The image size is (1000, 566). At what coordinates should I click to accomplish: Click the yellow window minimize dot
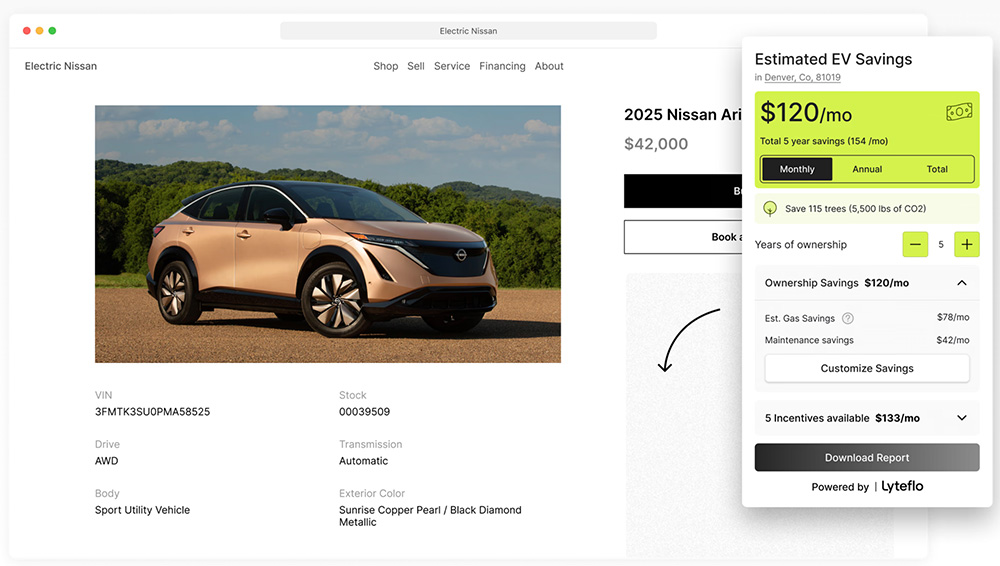(x=40, y=31)
